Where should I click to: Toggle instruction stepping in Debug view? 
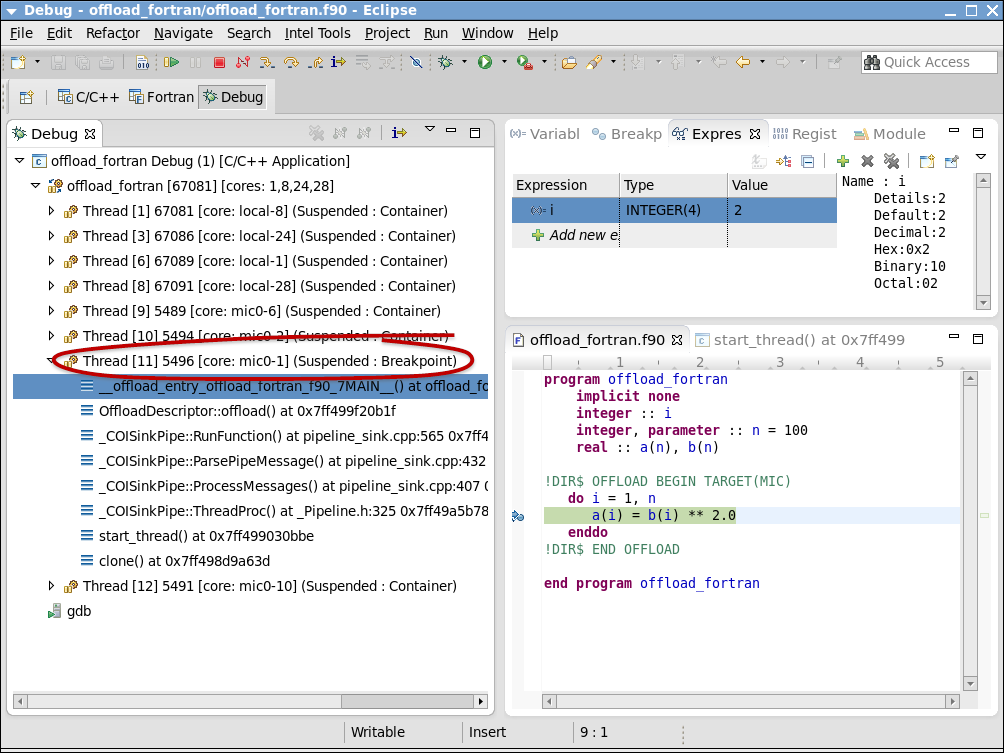pyautogui.click(x=399, y=133)
